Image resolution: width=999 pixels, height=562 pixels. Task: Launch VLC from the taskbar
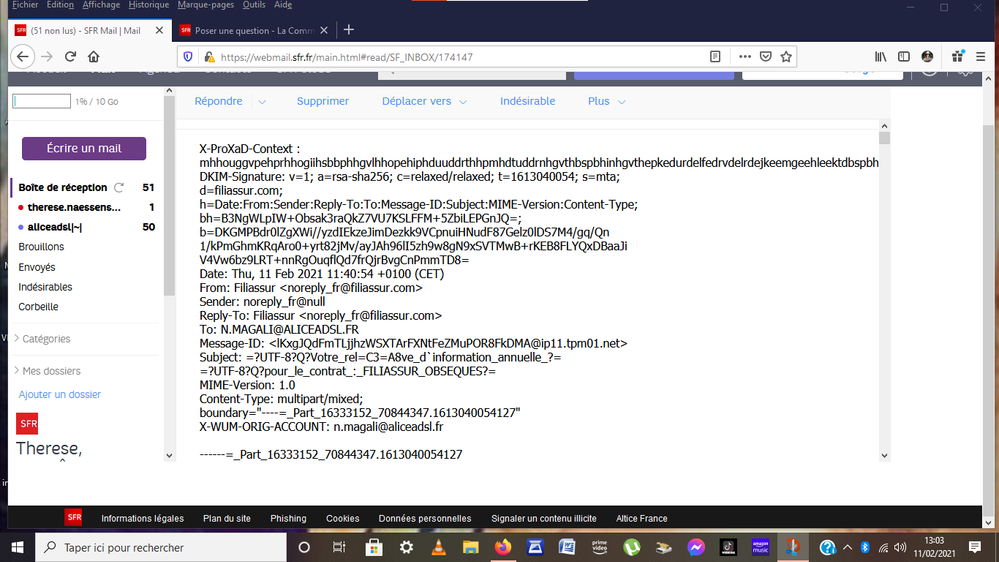(437, 547)
